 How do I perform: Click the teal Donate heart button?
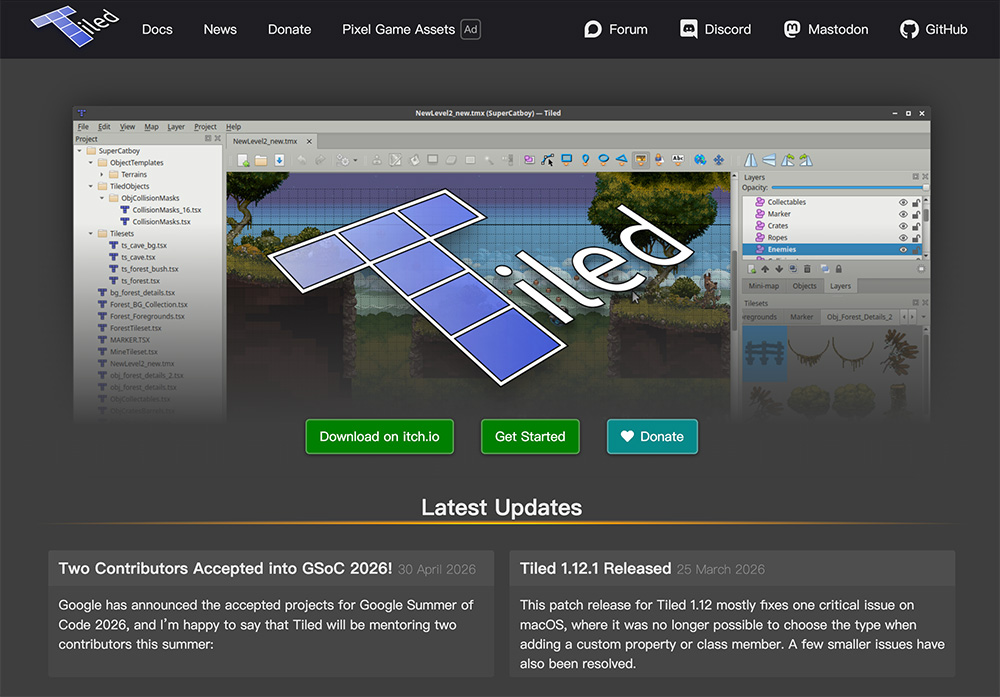point(652,437)
